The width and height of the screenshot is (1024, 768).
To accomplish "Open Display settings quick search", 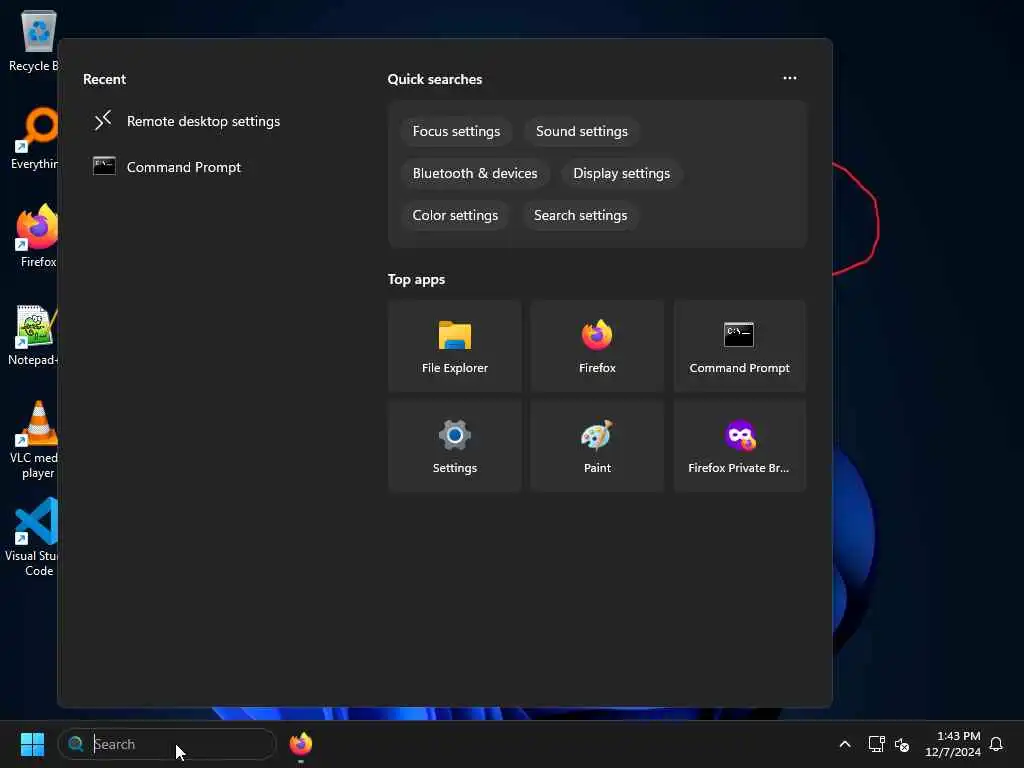I will click(x=621, y=173).
